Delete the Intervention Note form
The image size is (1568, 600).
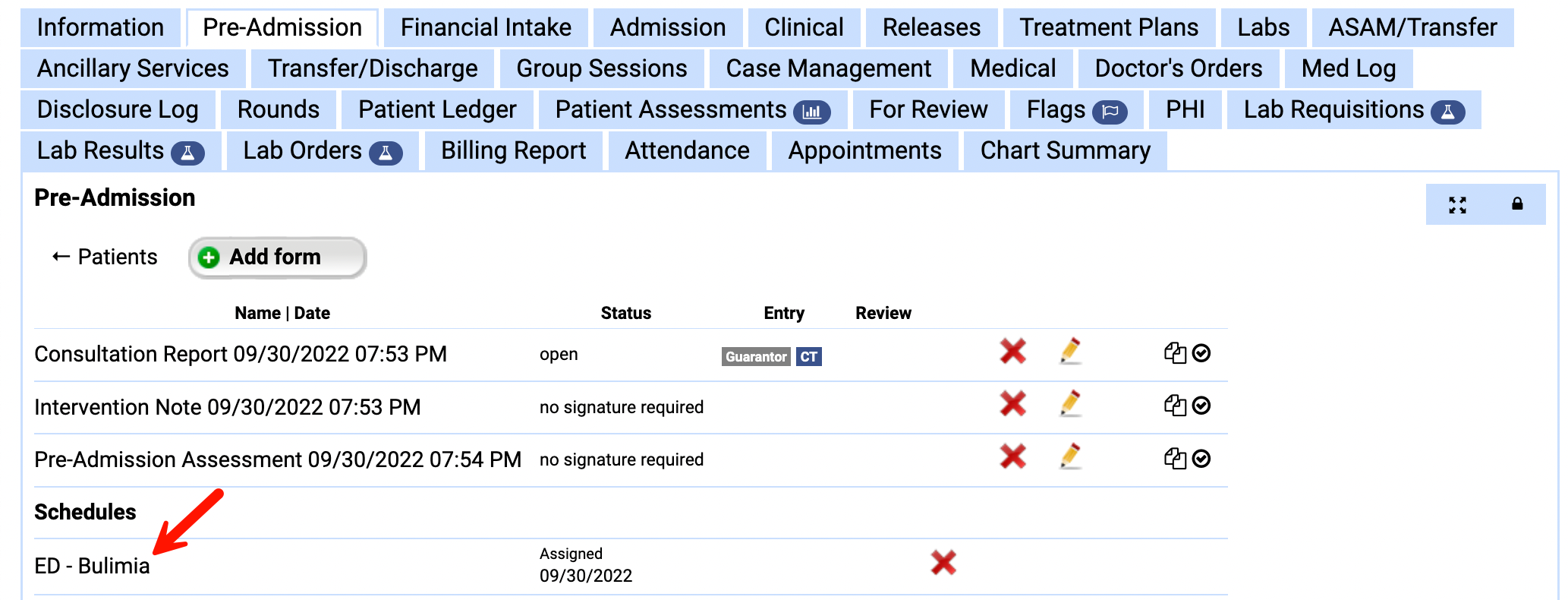1012,404
